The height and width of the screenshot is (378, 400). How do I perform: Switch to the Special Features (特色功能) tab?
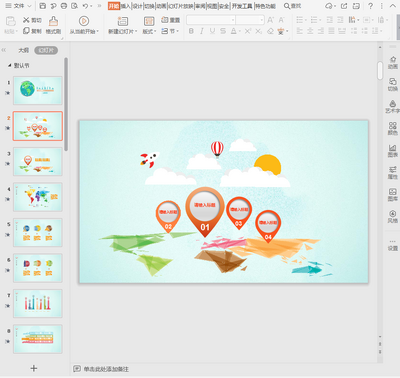pyautogui.click(x=265, y=6)
